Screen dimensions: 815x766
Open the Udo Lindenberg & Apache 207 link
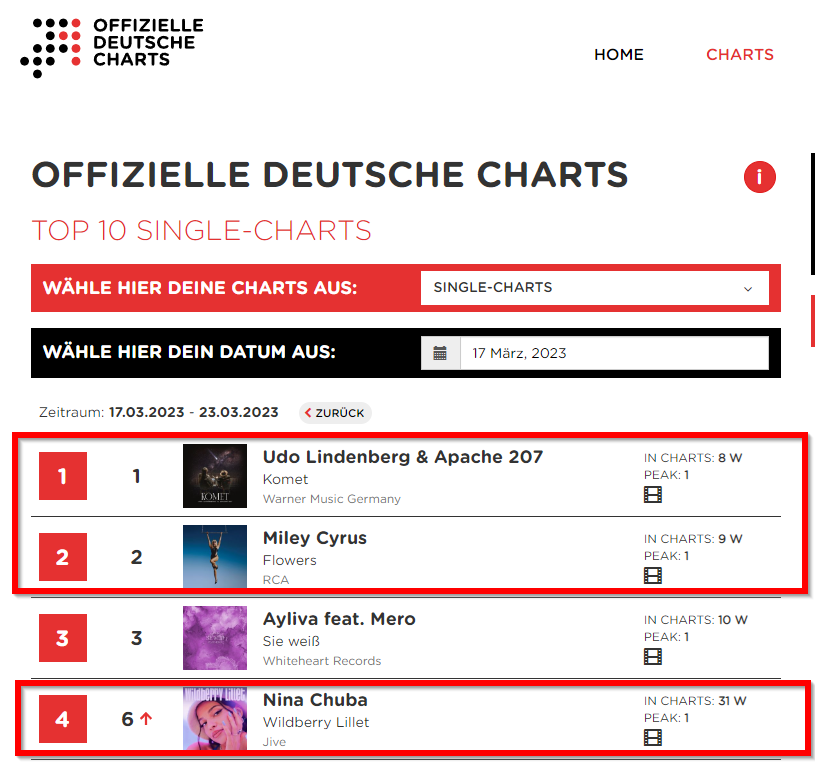[403, 457]
